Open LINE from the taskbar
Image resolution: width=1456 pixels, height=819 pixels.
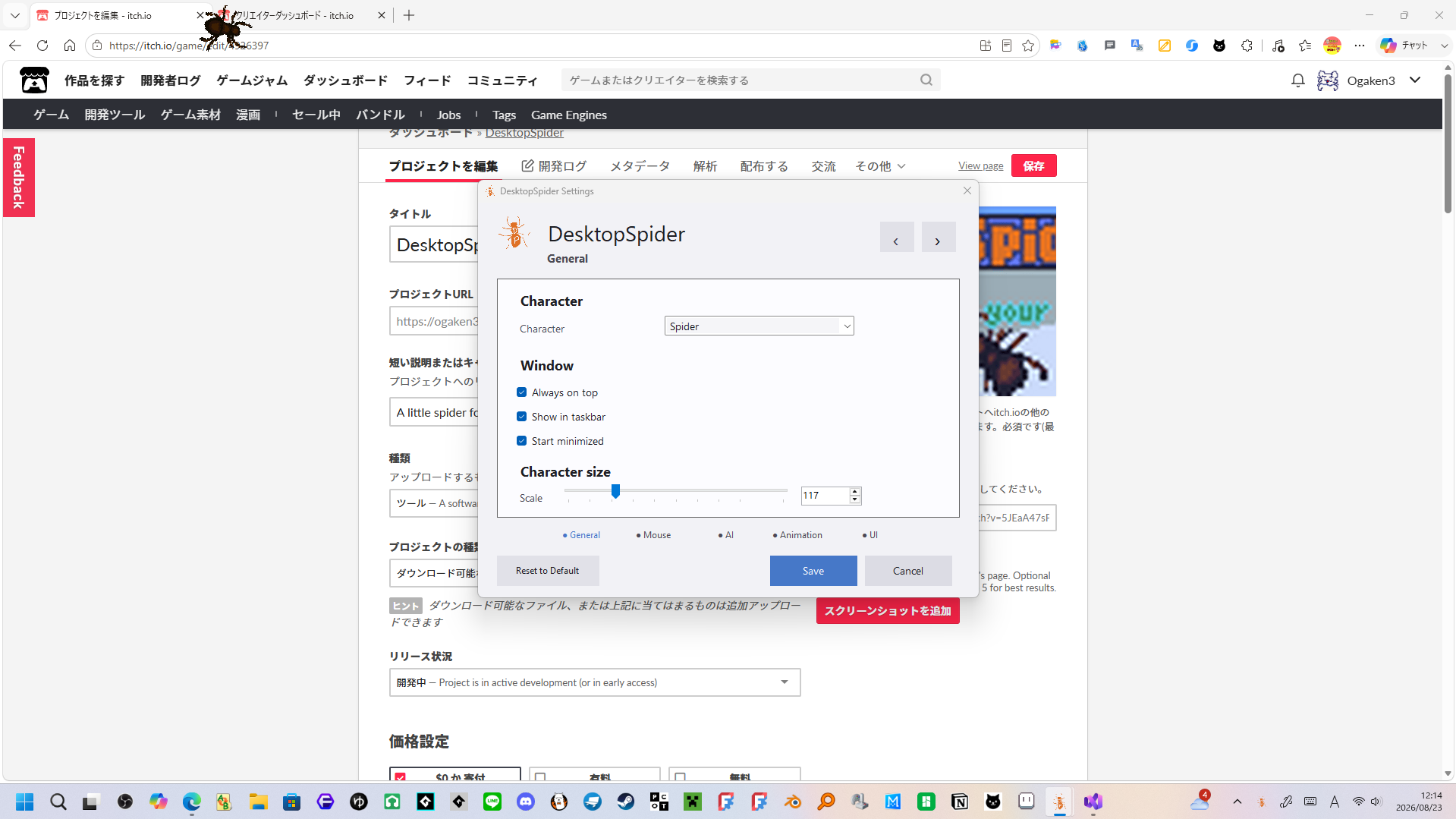coord(492,802)
